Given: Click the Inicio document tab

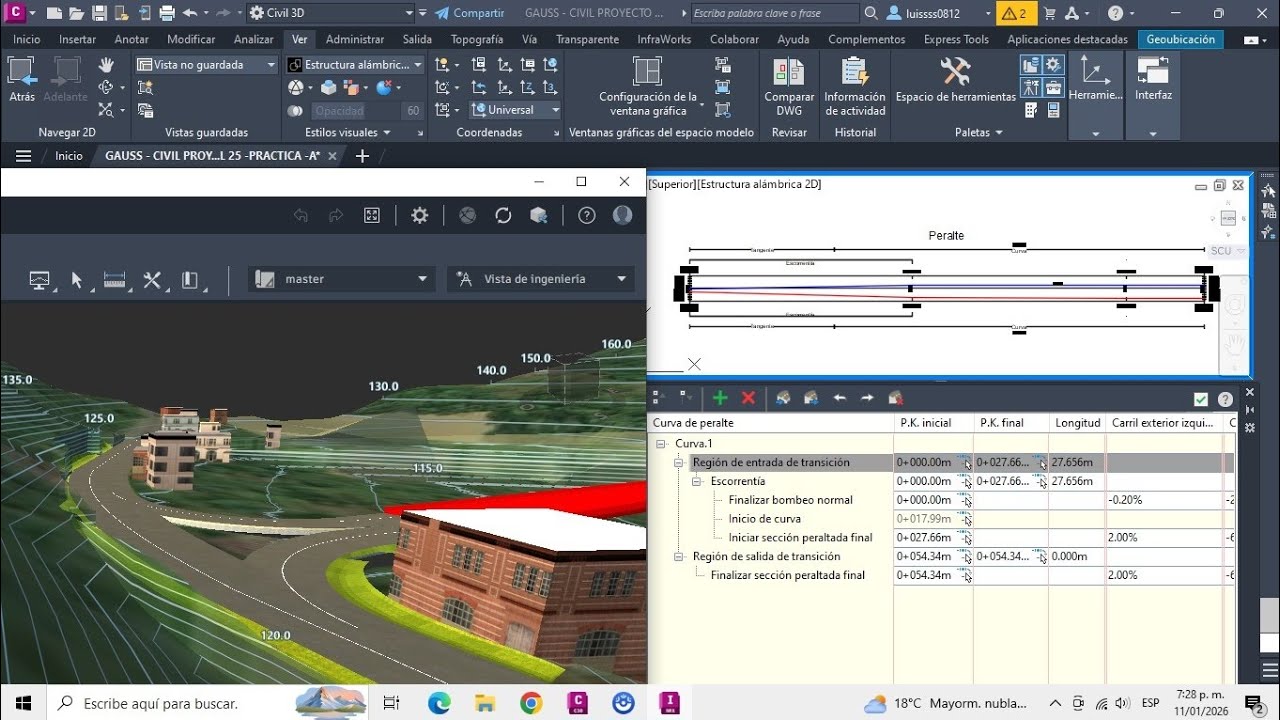Looking at the screenshot, I should (x=69, y=156).
